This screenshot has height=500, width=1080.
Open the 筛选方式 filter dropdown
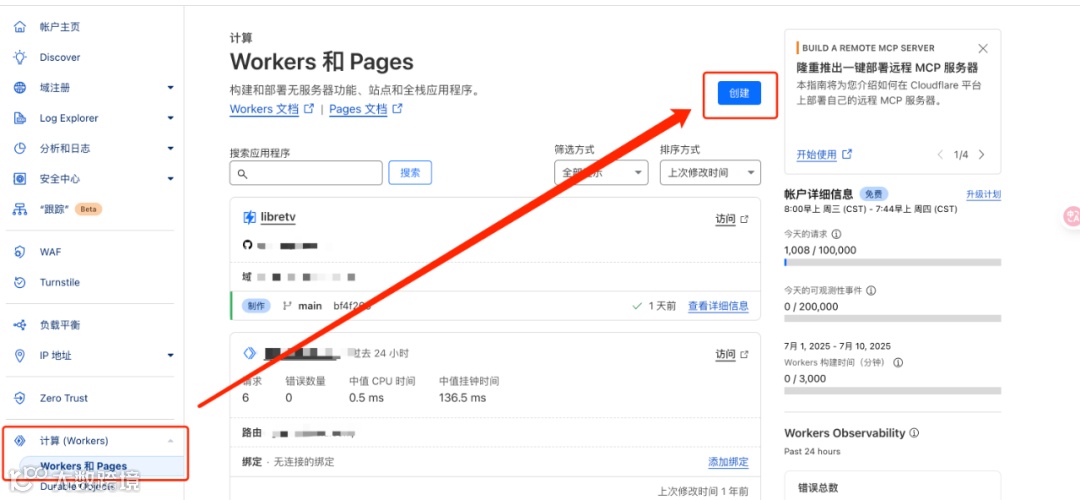601,172
